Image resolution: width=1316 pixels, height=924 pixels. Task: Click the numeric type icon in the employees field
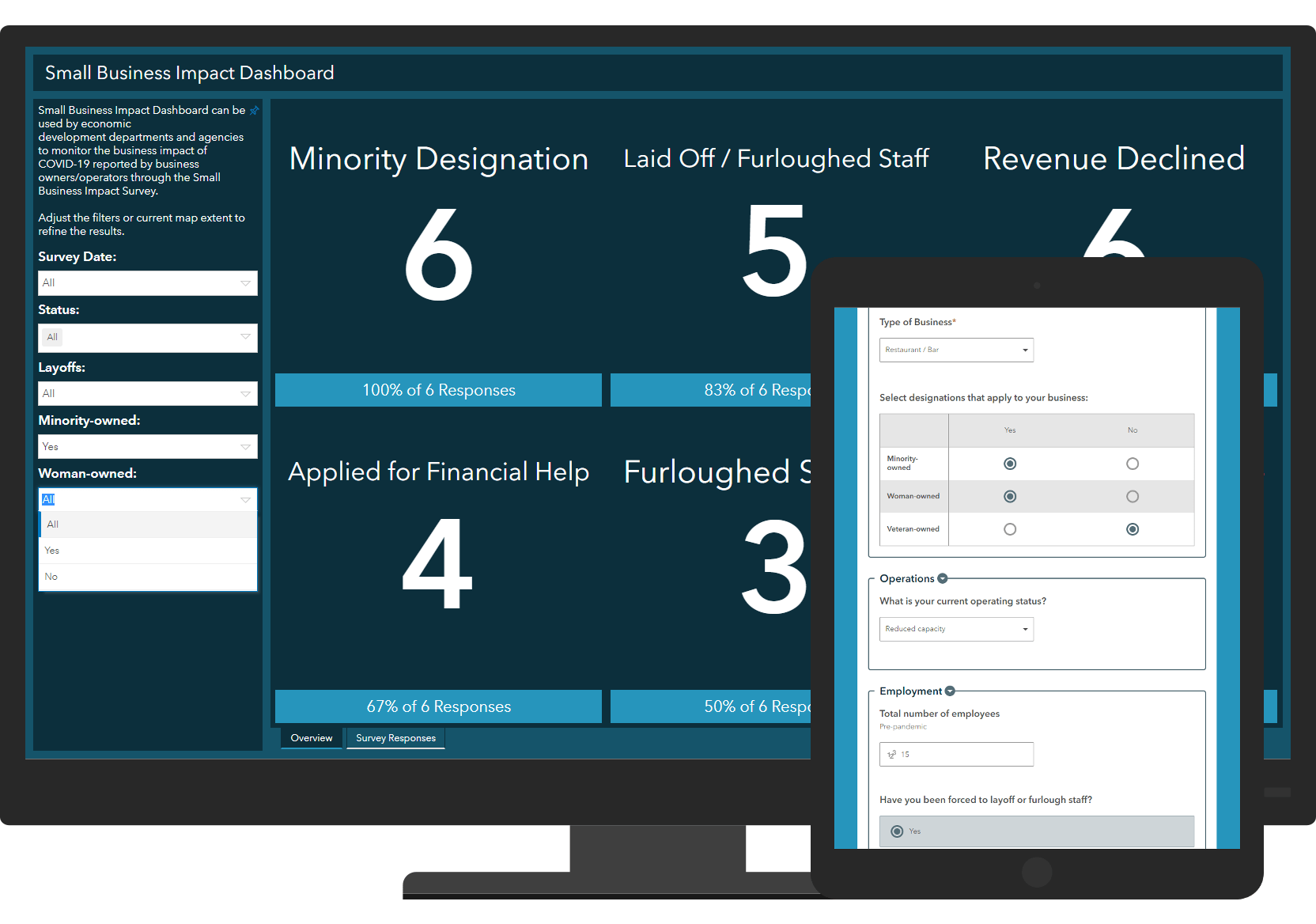[x=891, y=754]
